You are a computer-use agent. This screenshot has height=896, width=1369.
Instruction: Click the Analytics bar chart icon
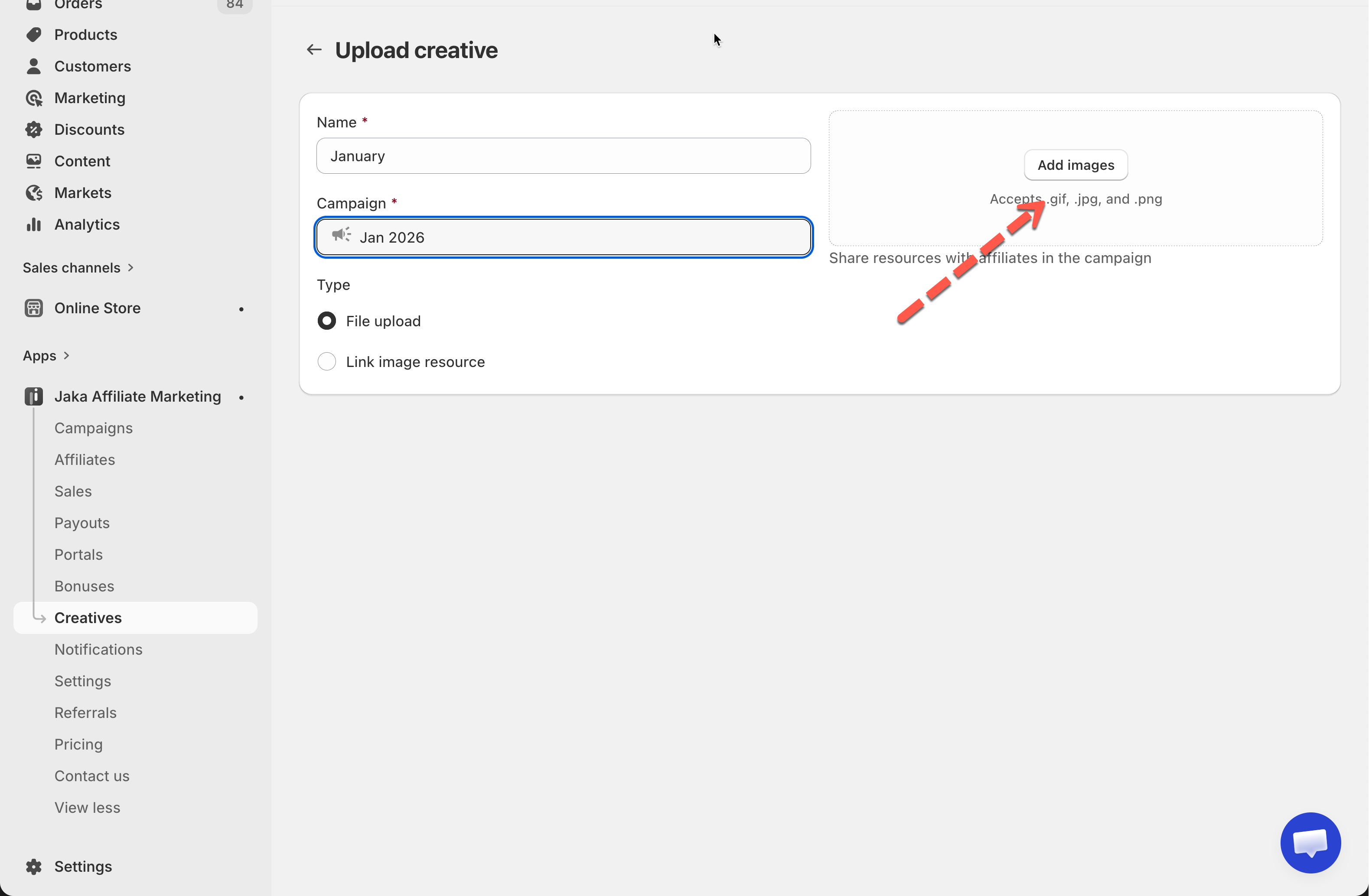(x=33, y=225)
